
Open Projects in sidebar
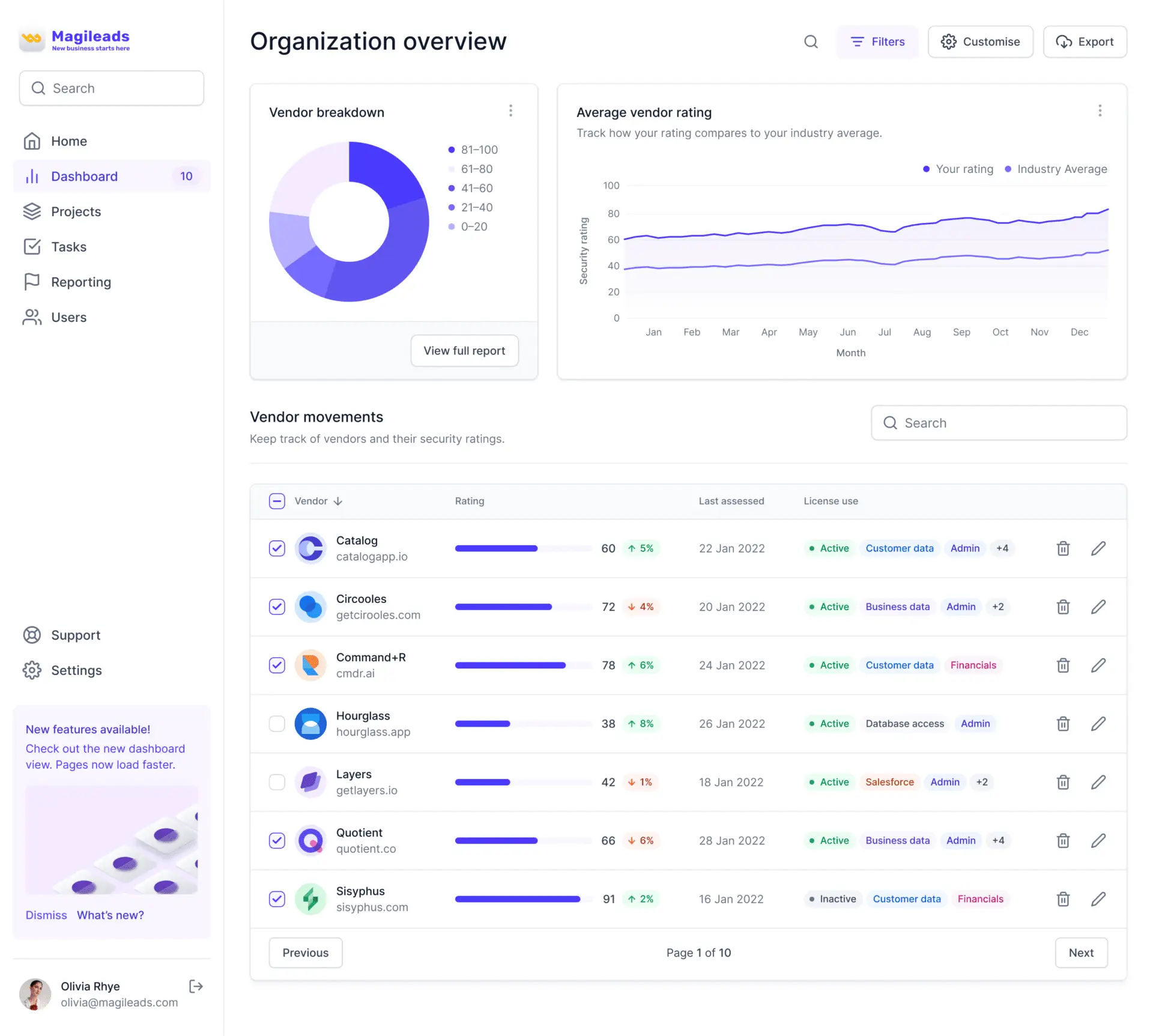point(112,211)
